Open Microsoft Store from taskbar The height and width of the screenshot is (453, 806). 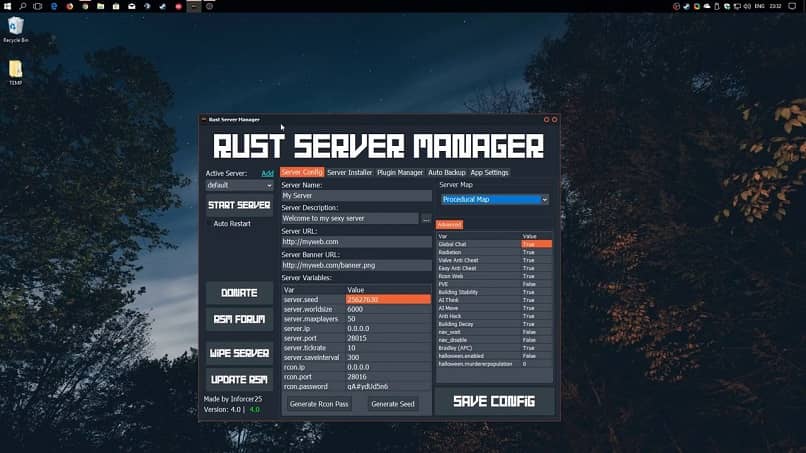click(116, 6)
